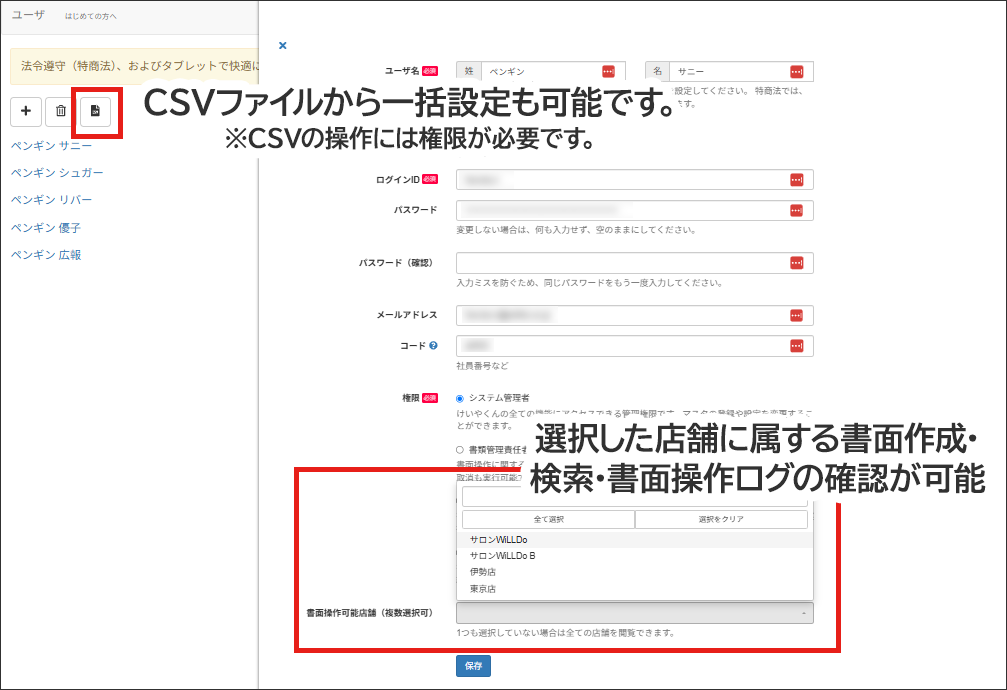Select the trash icon to delete a user
The height and width of the screenshot is (690, 1007).
click(59, 112)
